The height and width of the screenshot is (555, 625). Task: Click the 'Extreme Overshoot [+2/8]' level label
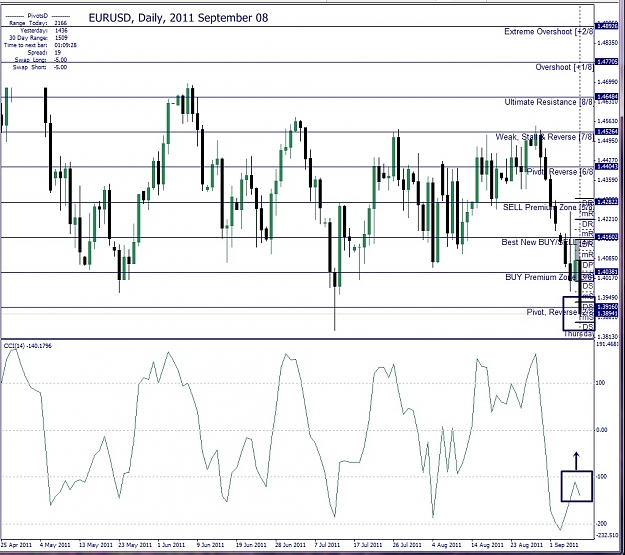pyautogui.click(x=548, y=31)
